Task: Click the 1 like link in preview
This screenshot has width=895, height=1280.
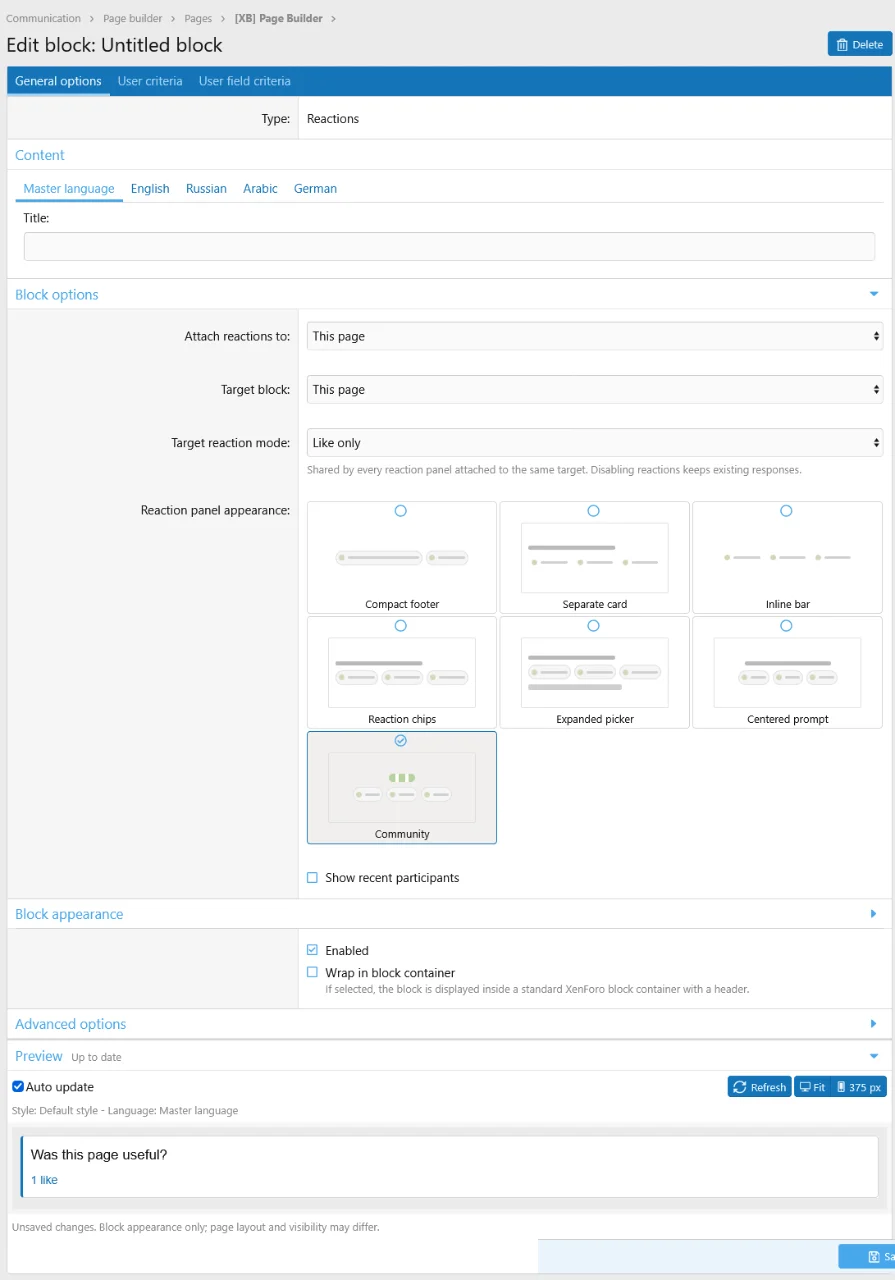Action: click(44, 1180)
